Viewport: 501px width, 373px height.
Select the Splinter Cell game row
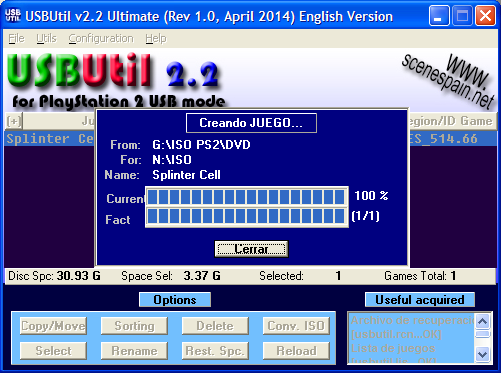tap(250, 139)
